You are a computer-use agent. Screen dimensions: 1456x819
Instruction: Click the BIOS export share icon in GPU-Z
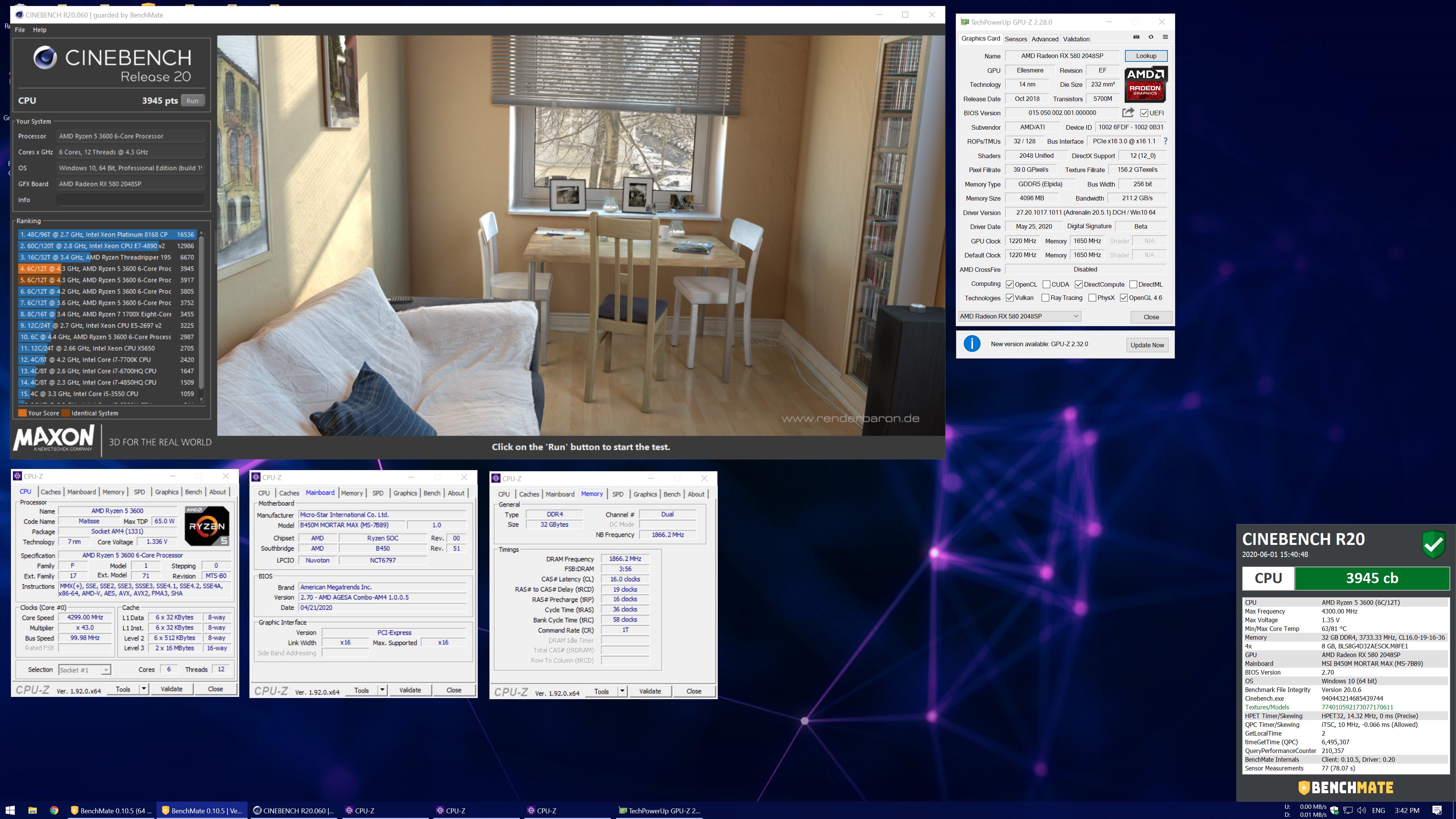click(1128, 113)
